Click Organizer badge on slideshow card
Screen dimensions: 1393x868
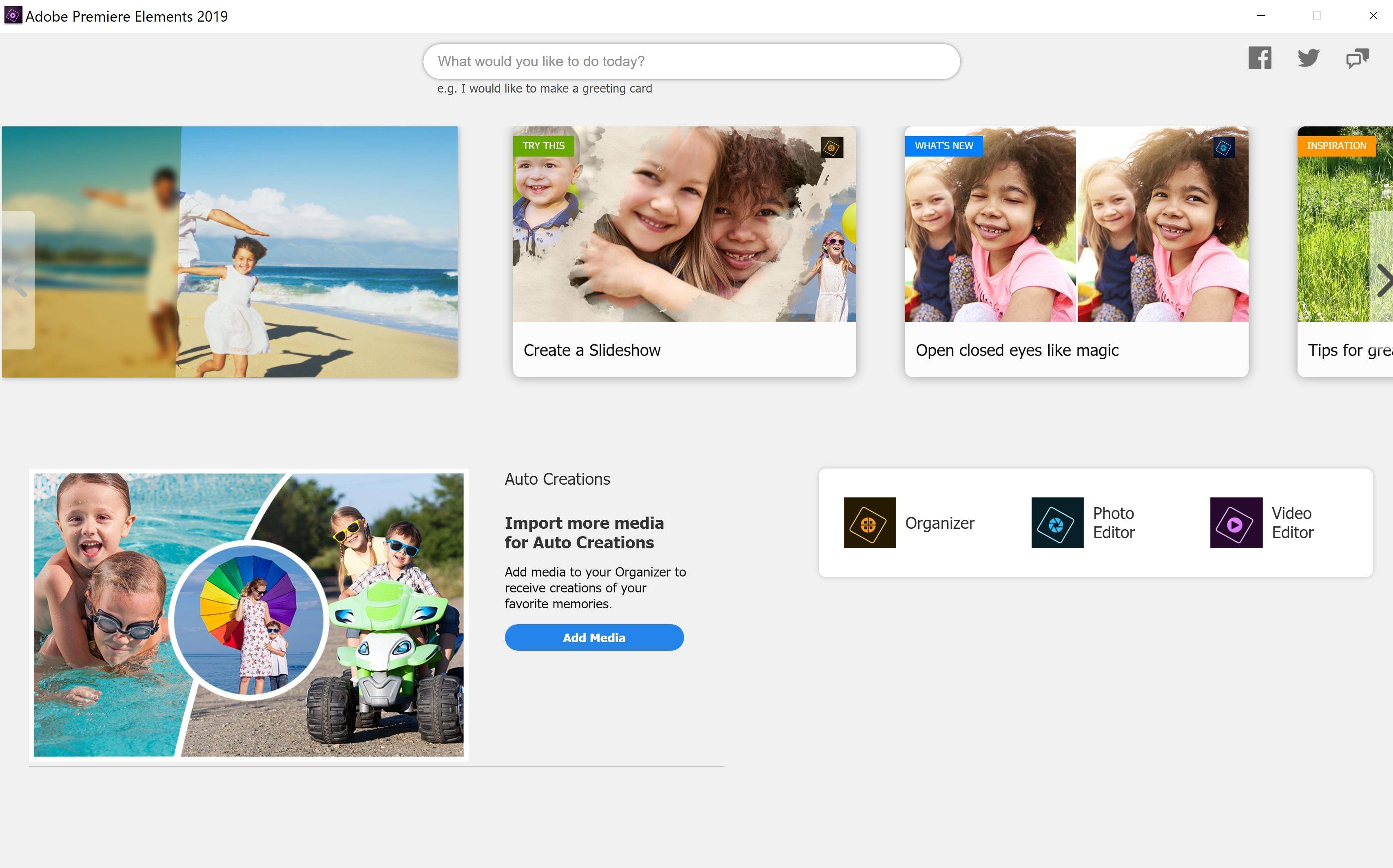[831, 148]
